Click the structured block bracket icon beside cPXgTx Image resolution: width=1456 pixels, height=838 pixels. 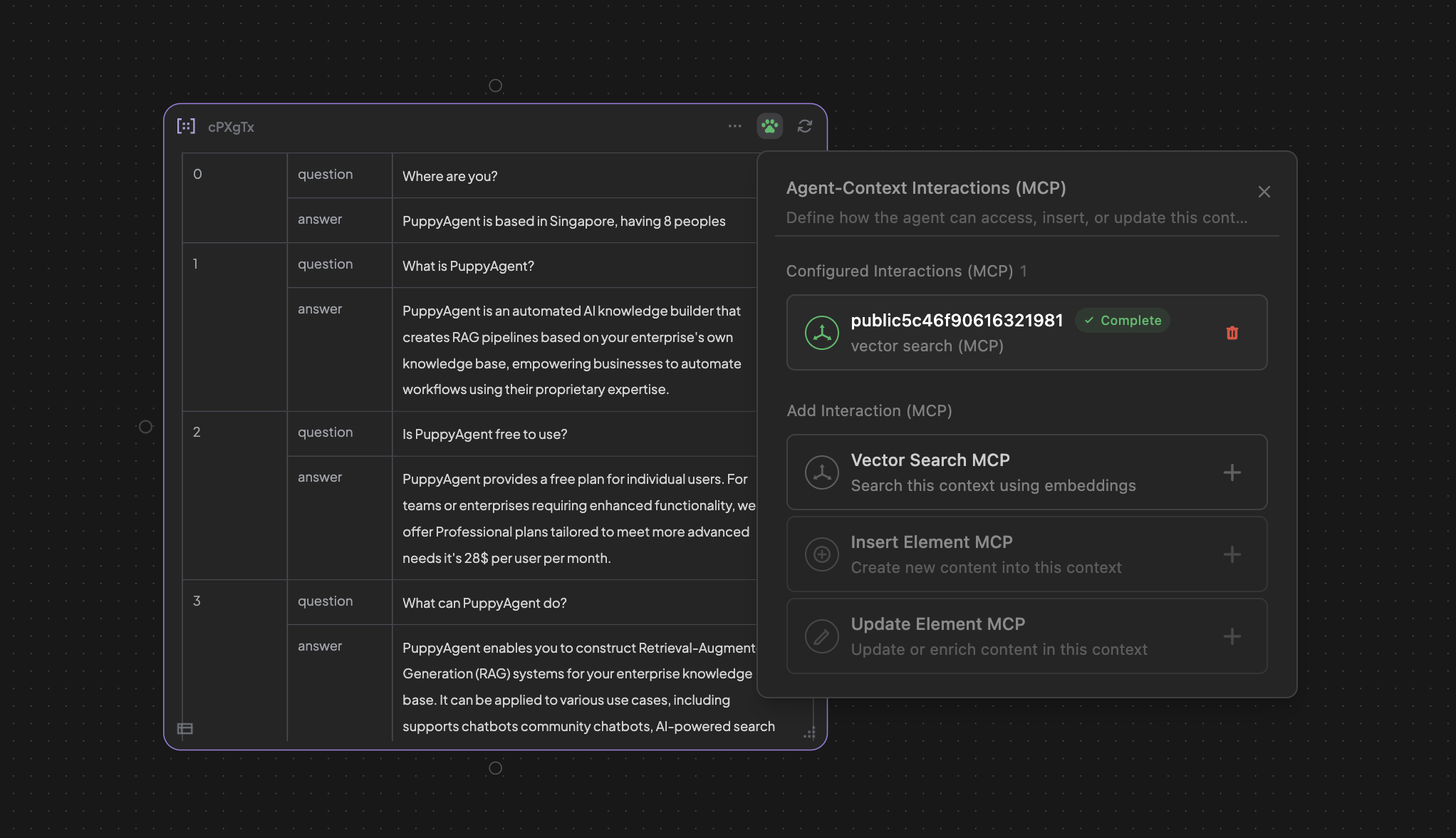(x=186, y=126)
